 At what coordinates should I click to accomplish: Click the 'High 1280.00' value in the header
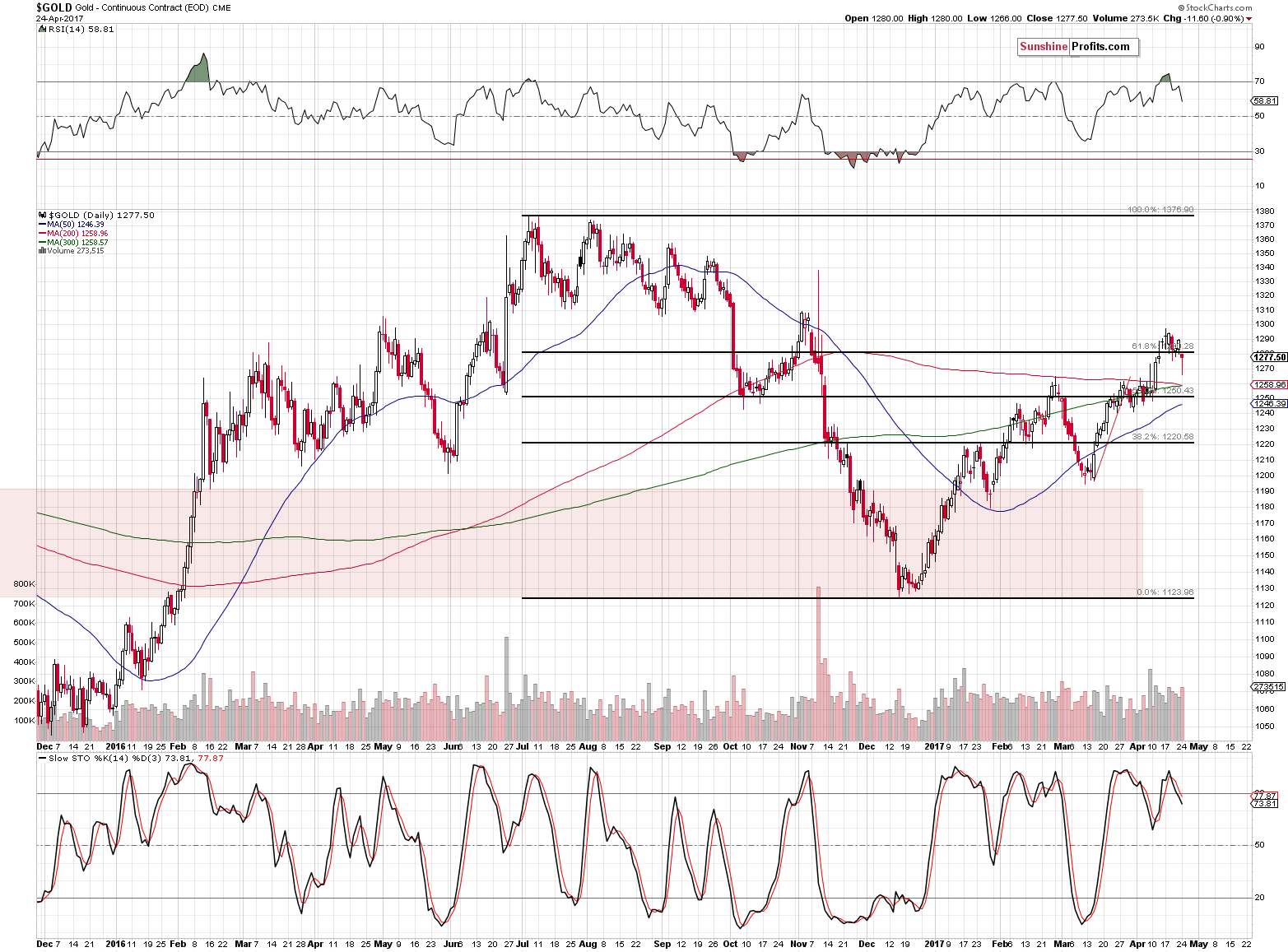[935, 18]
